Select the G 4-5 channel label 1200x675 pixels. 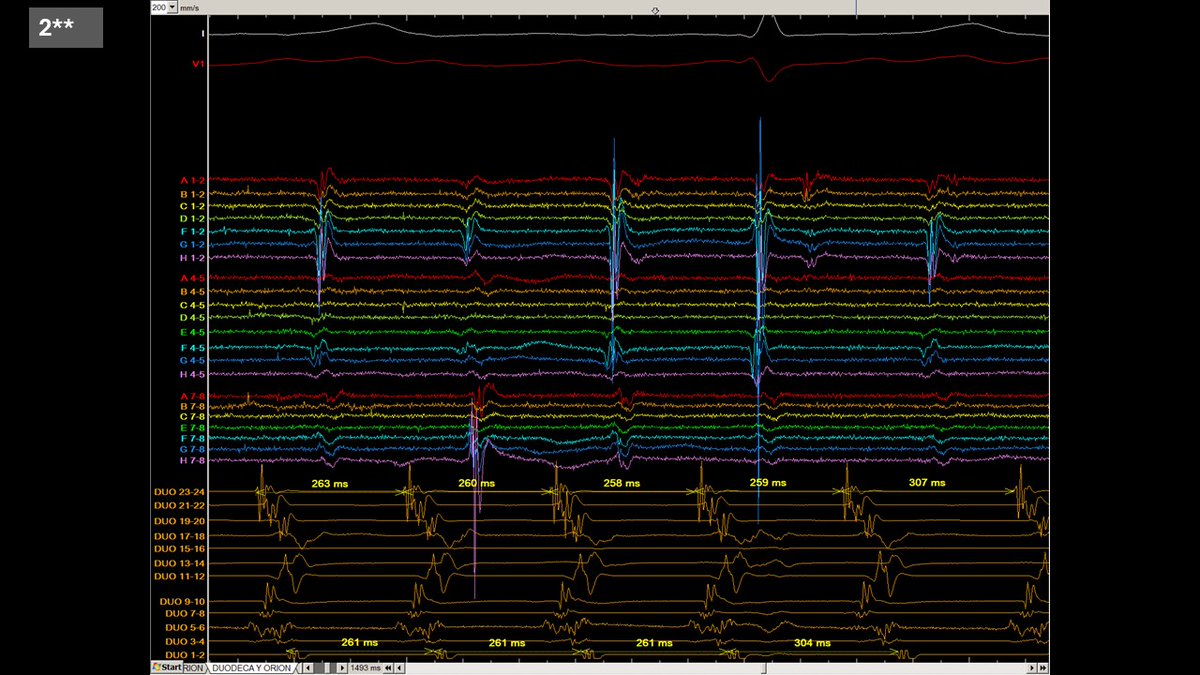[x=192, y=360]
